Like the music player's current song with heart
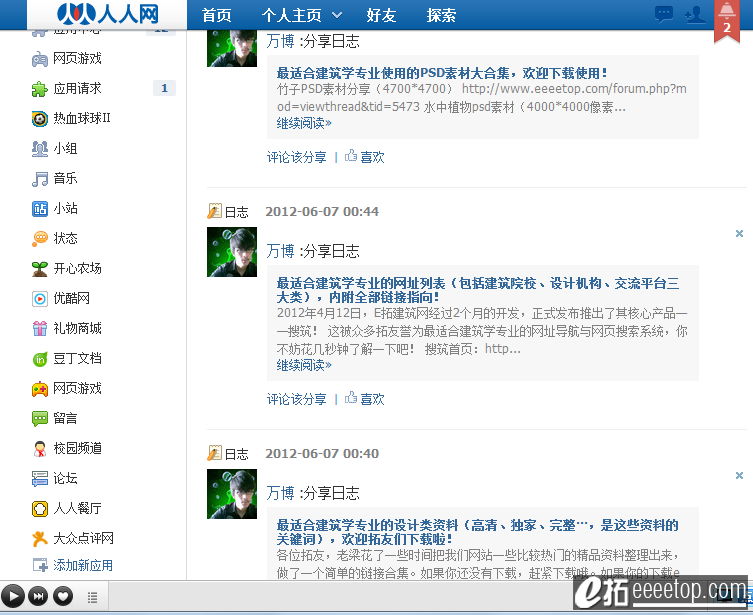Viewport: 753px width, 615px height. (63, 597)
